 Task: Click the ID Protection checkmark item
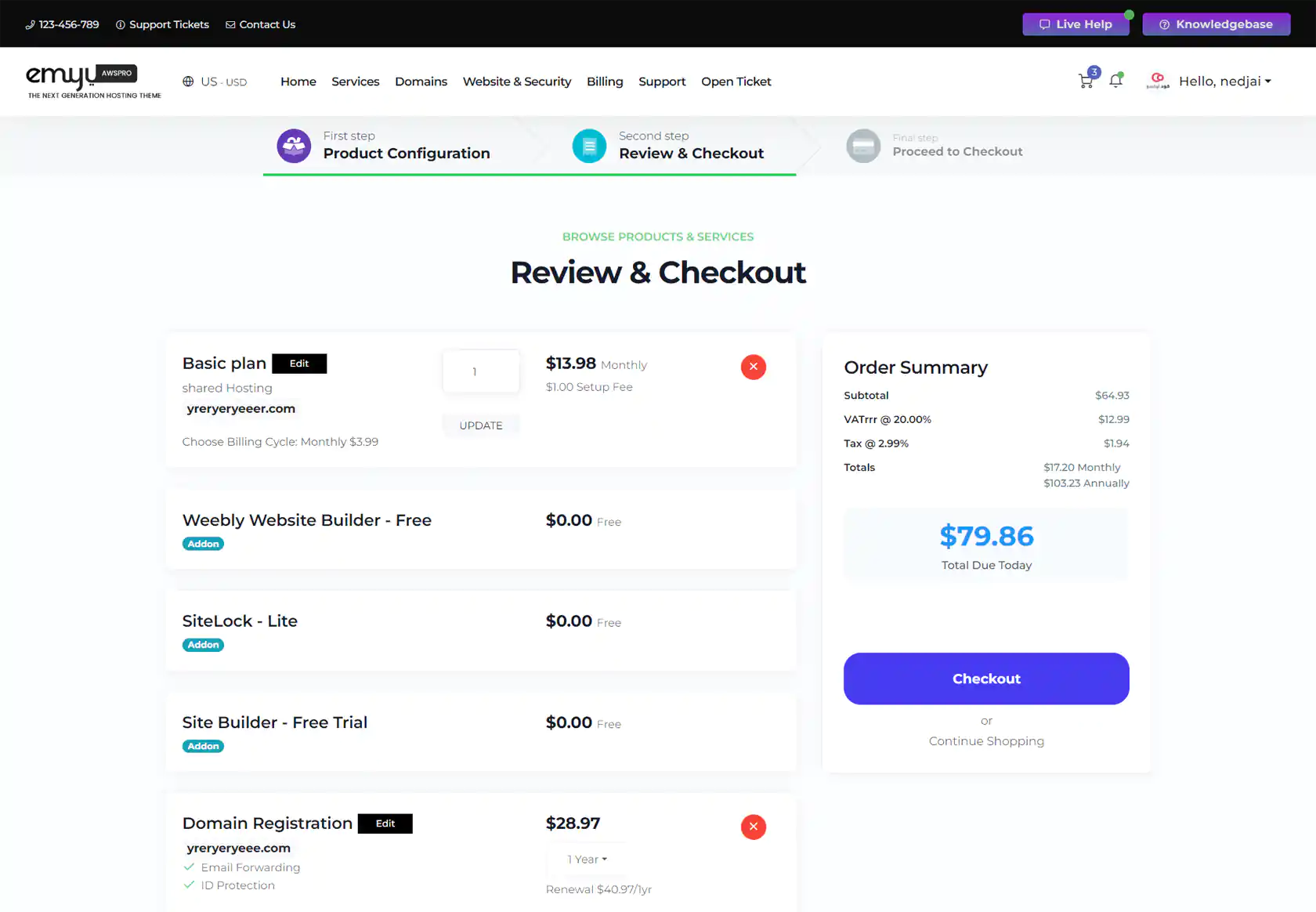229,885
